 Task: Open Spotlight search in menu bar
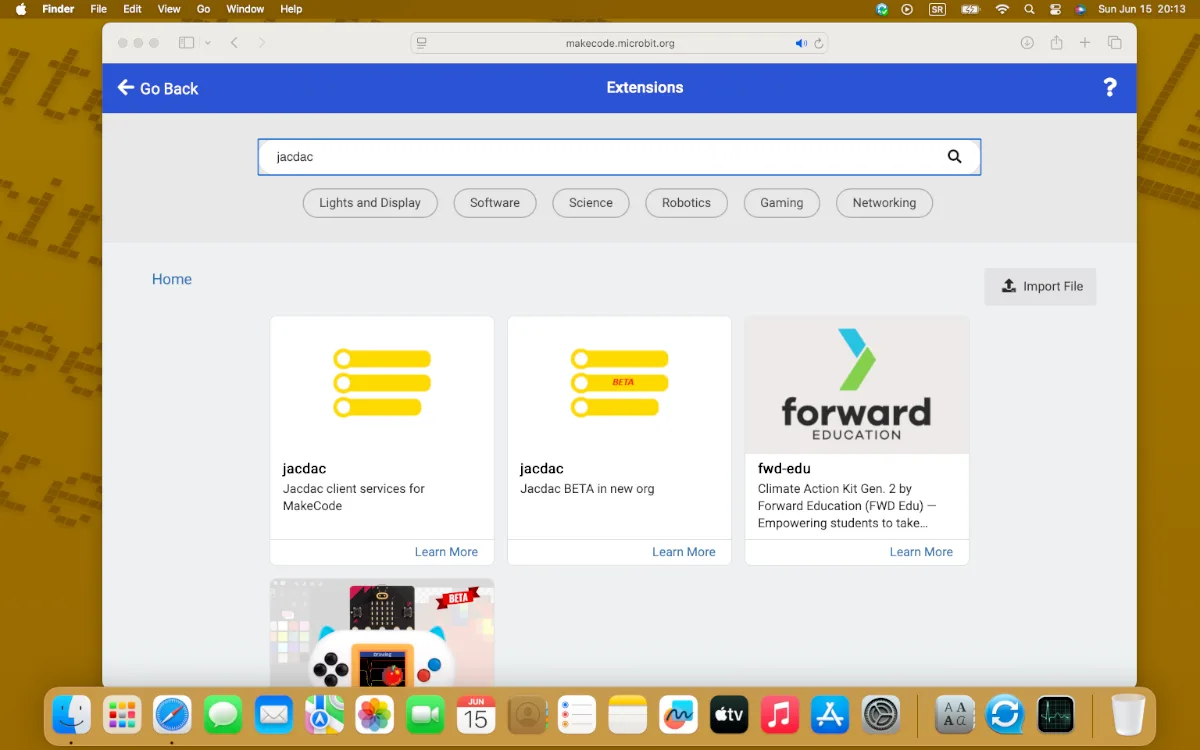point(1029,9)
